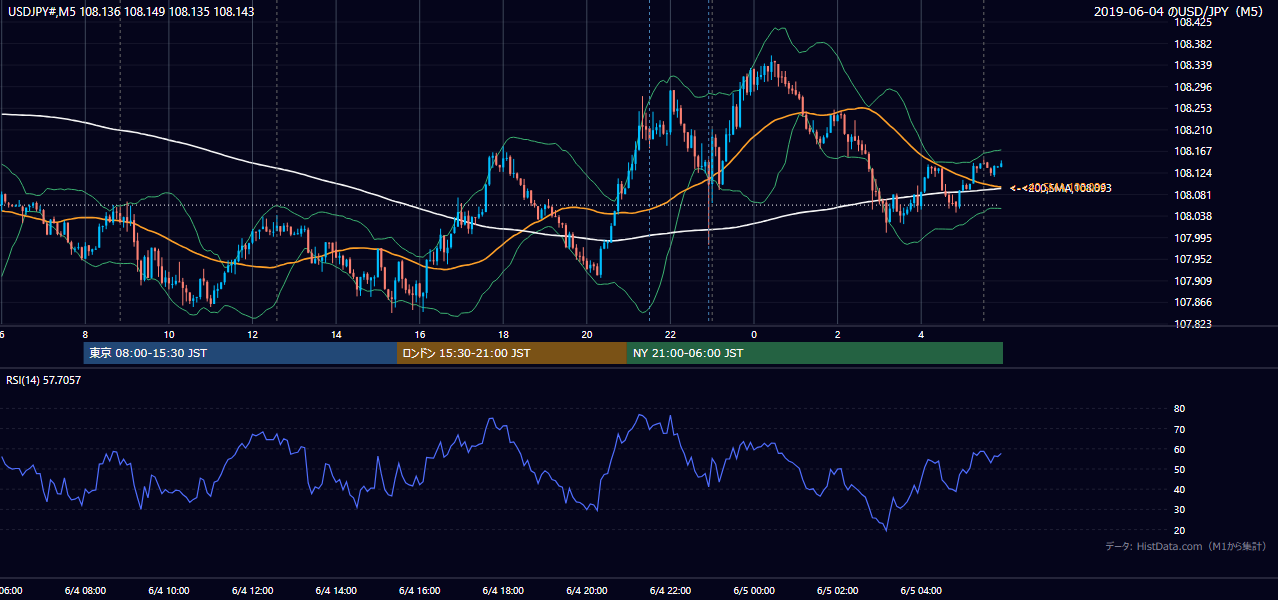Click RSI scale value 80

pos(1179,409)
